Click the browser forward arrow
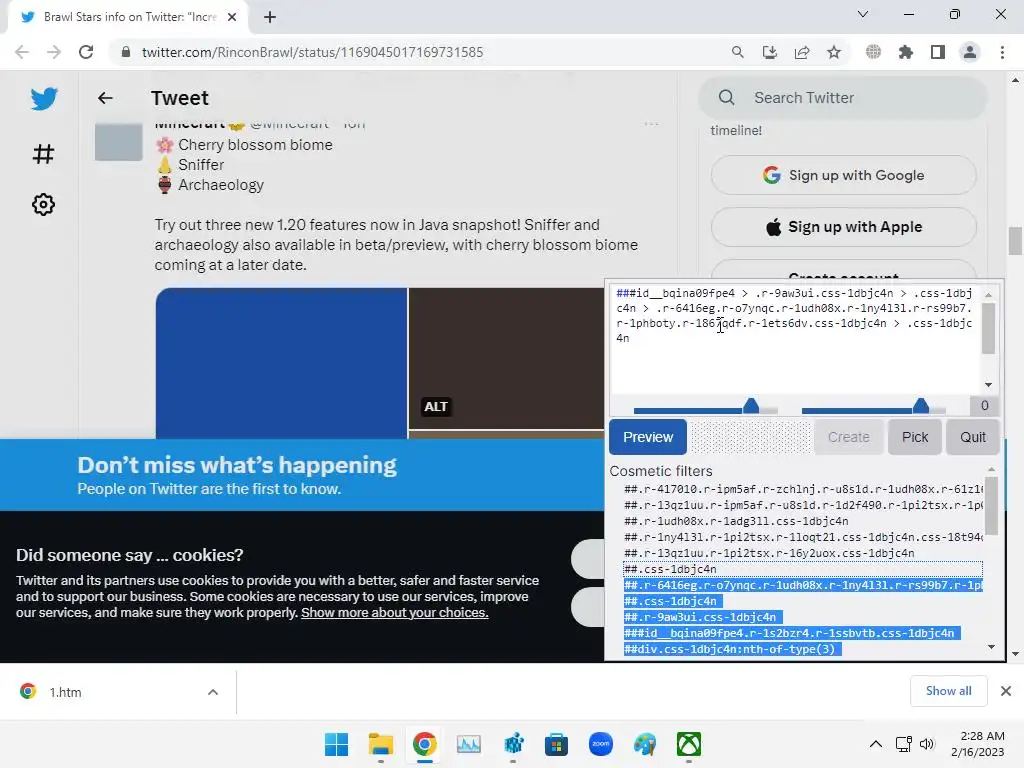1024x768 pixels. 54,52
